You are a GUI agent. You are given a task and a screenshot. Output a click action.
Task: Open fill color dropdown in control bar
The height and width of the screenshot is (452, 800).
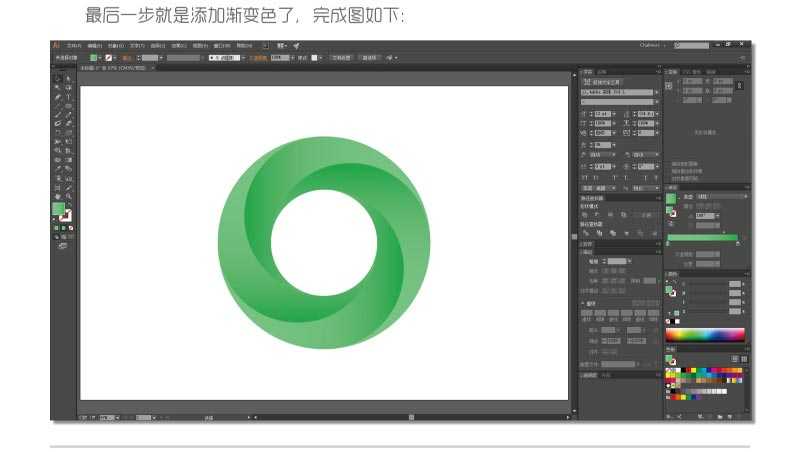101,57
